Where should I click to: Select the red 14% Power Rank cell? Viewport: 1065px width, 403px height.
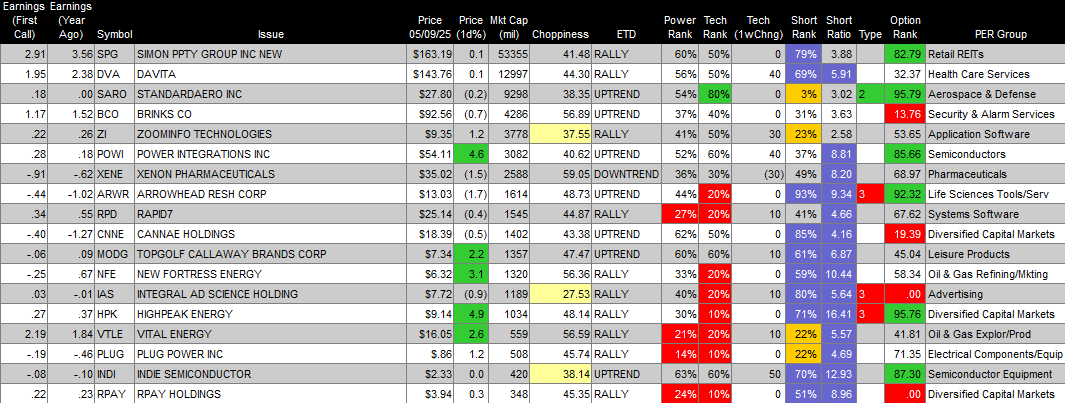[x=680, y=354]
